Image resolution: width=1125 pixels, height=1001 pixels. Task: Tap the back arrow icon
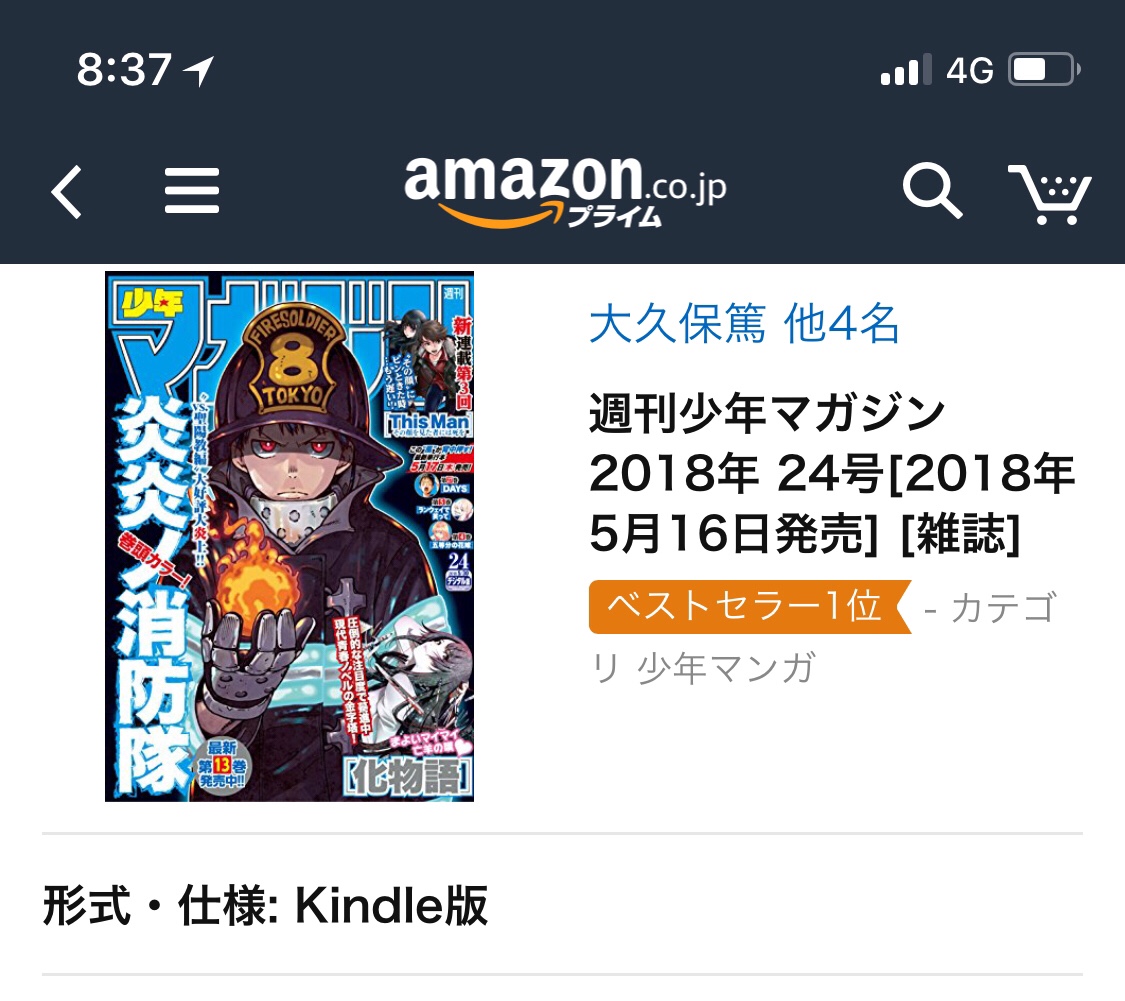click(67, 192)
